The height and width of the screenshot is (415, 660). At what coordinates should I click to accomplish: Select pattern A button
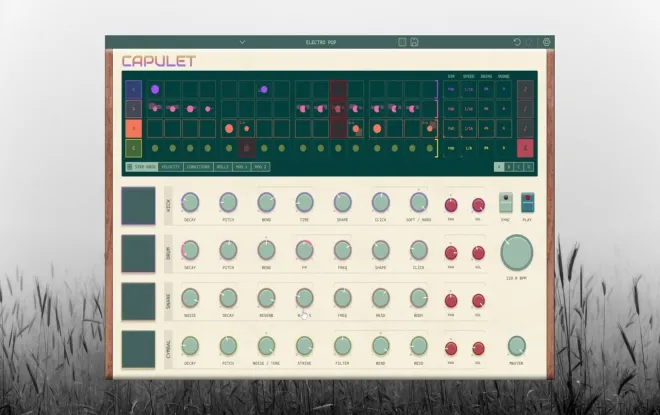pyautogui.click(x=499, y=167)
